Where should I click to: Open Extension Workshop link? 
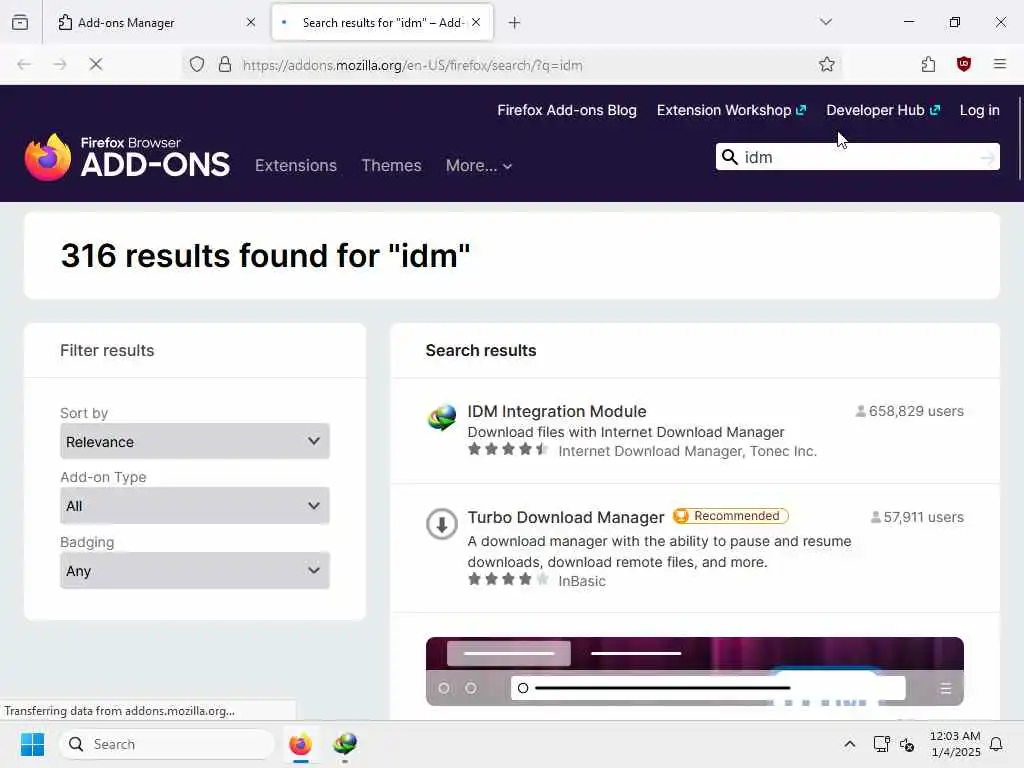pyautogui.click(x=731, y=110)
